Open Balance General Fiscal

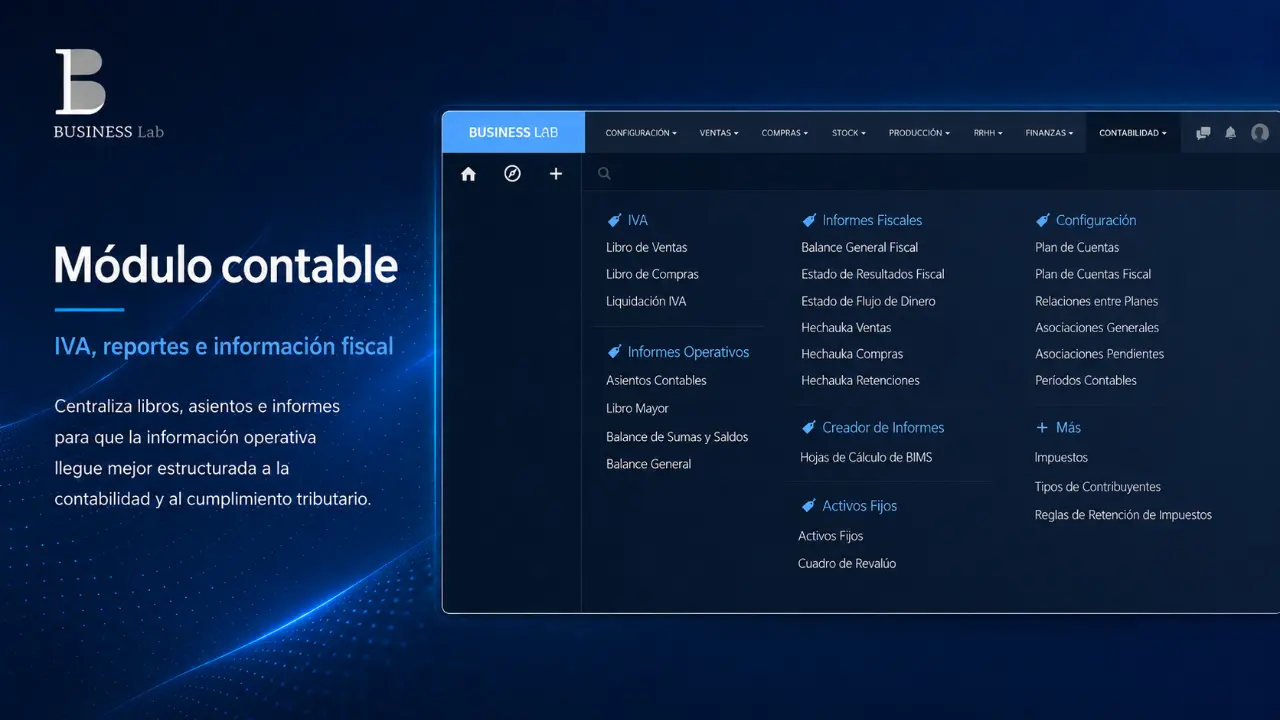pyautogui.click(x=859, y=247)
